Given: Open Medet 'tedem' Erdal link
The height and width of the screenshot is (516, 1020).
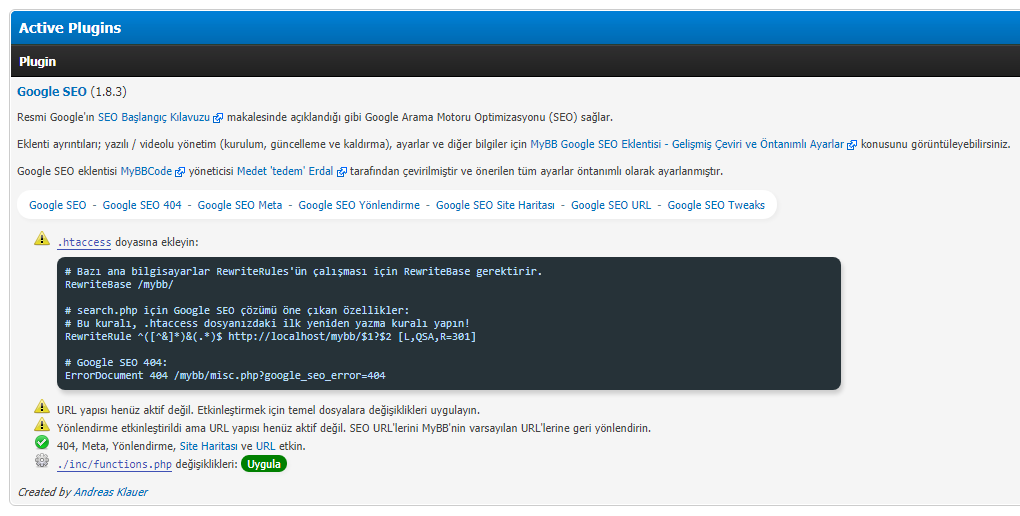Looking at the screenshot, I should pos(285,171).
